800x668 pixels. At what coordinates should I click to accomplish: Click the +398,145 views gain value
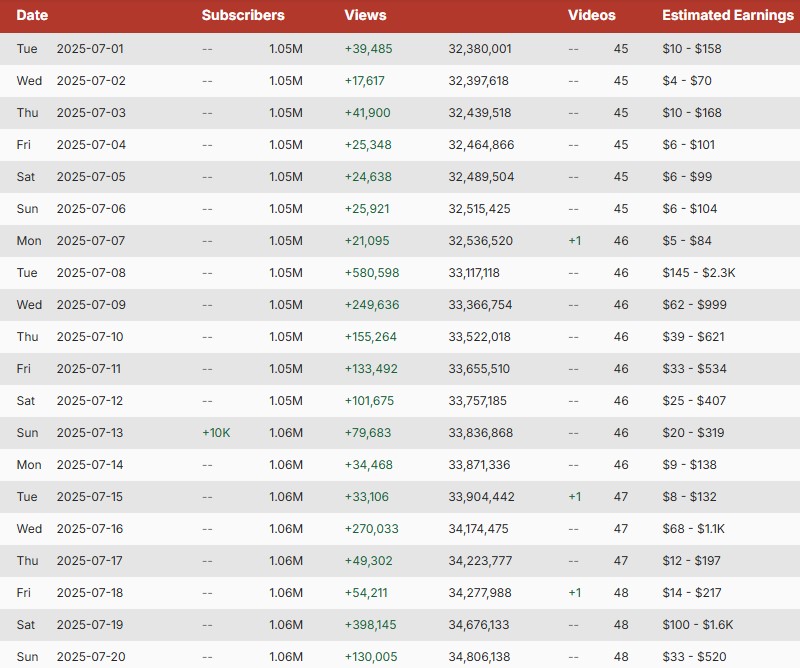click(372, 625)
